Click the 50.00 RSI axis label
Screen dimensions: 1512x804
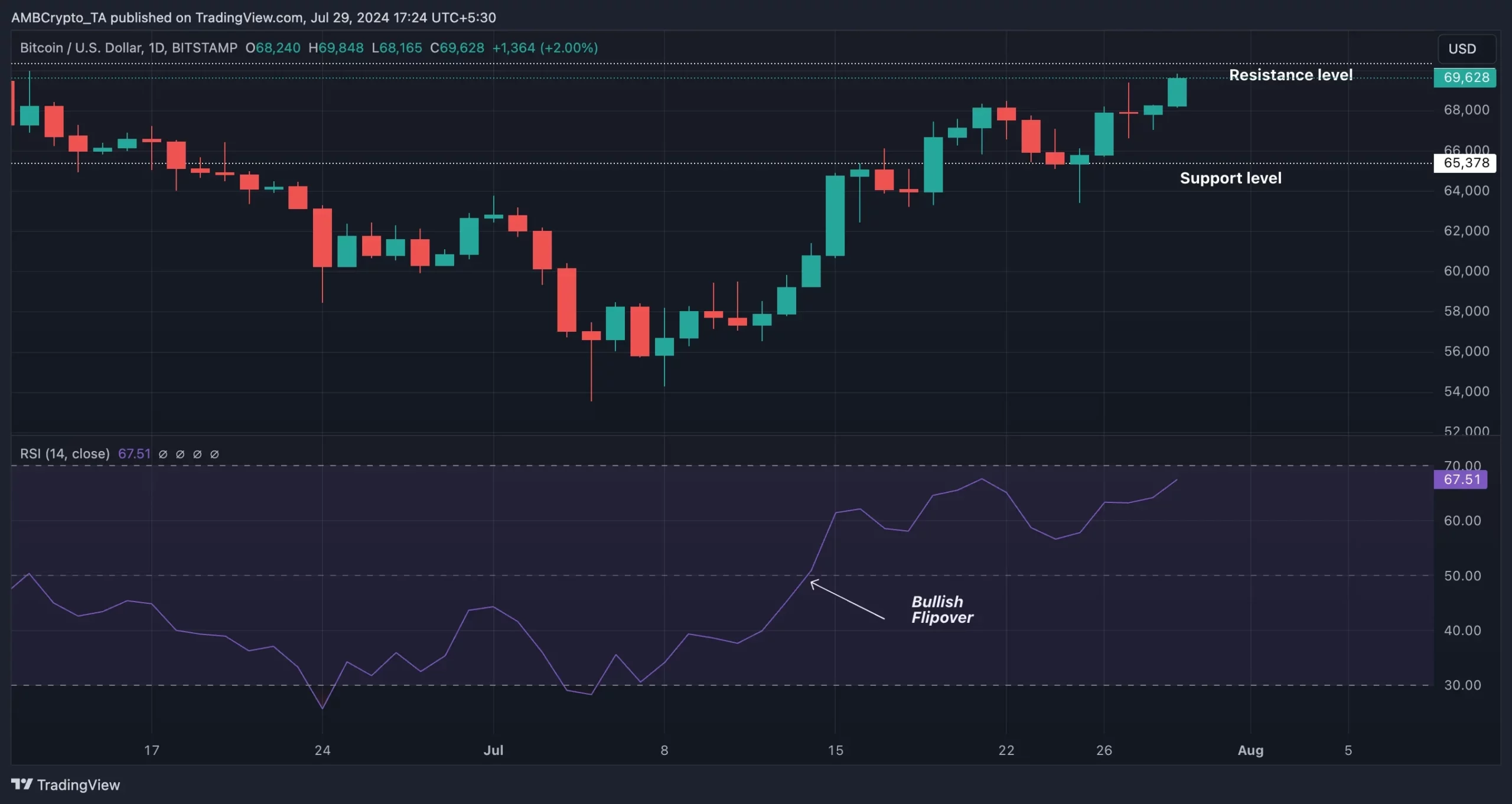pos(1462,576)
